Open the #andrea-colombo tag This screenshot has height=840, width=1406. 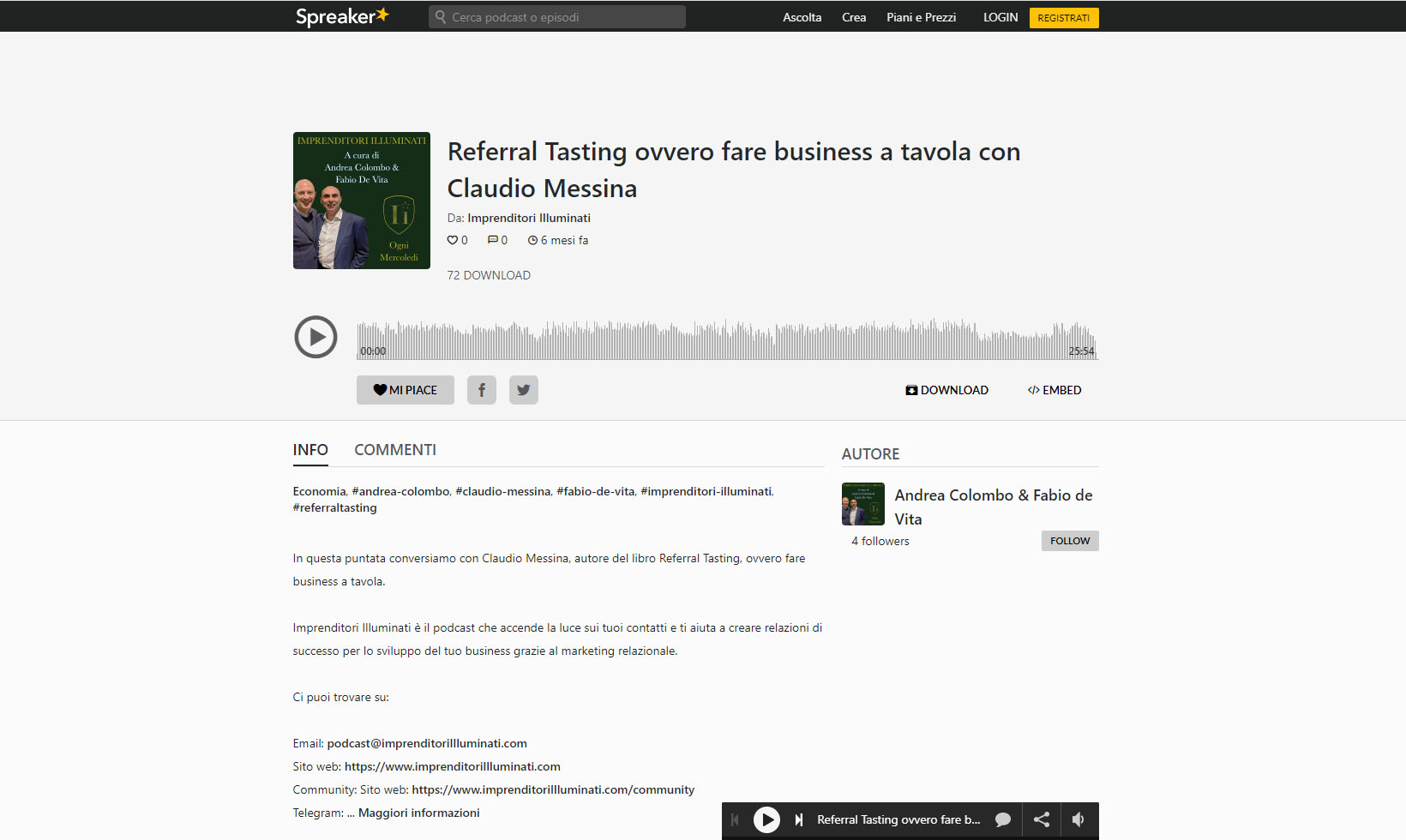coord(400,491)
